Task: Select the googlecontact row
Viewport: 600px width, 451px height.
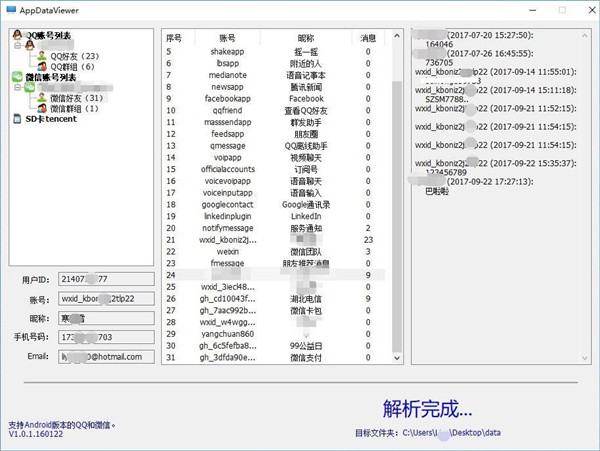Action: pyautogui.click(x=274, y=205)
